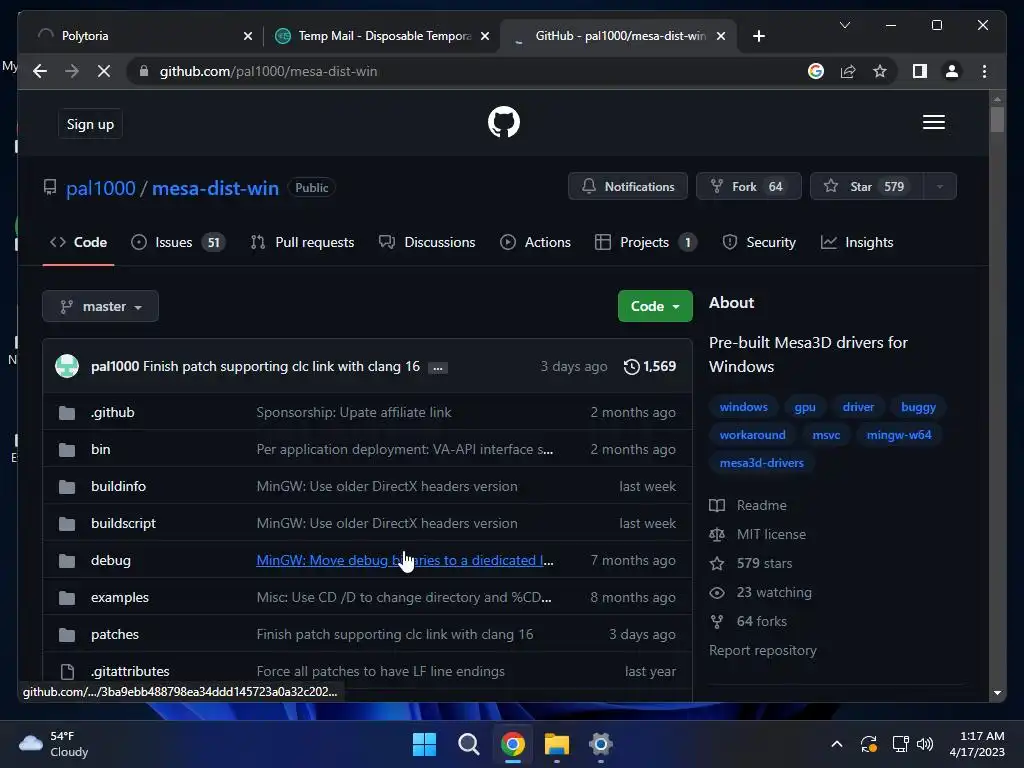
Task: Click the buildinfo folder icon
Action: 67,487
